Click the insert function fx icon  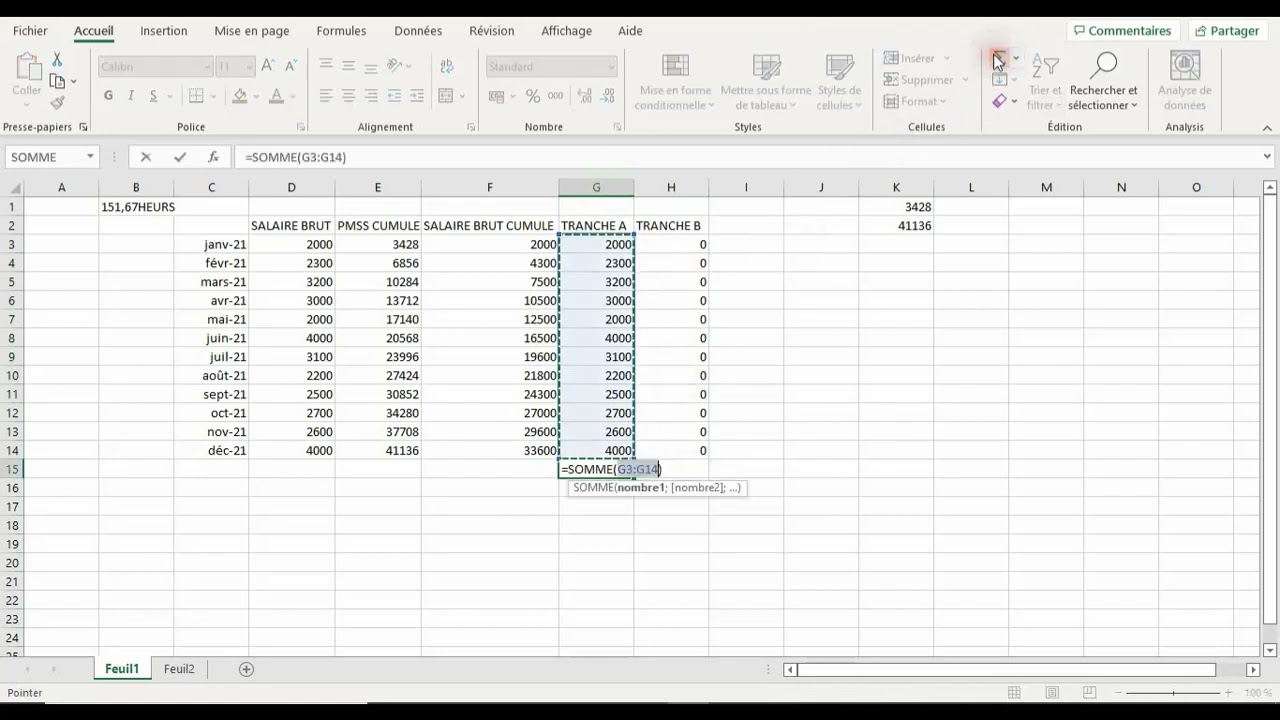tap(213, 157)
